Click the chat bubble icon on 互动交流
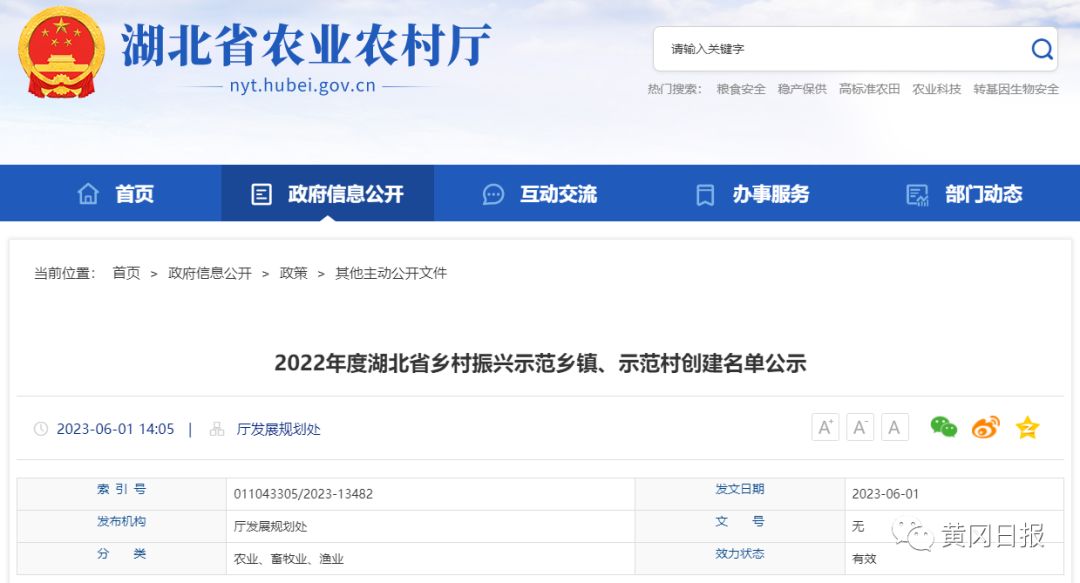This screenshot has height=583, width=1080. tap(493, 193)
